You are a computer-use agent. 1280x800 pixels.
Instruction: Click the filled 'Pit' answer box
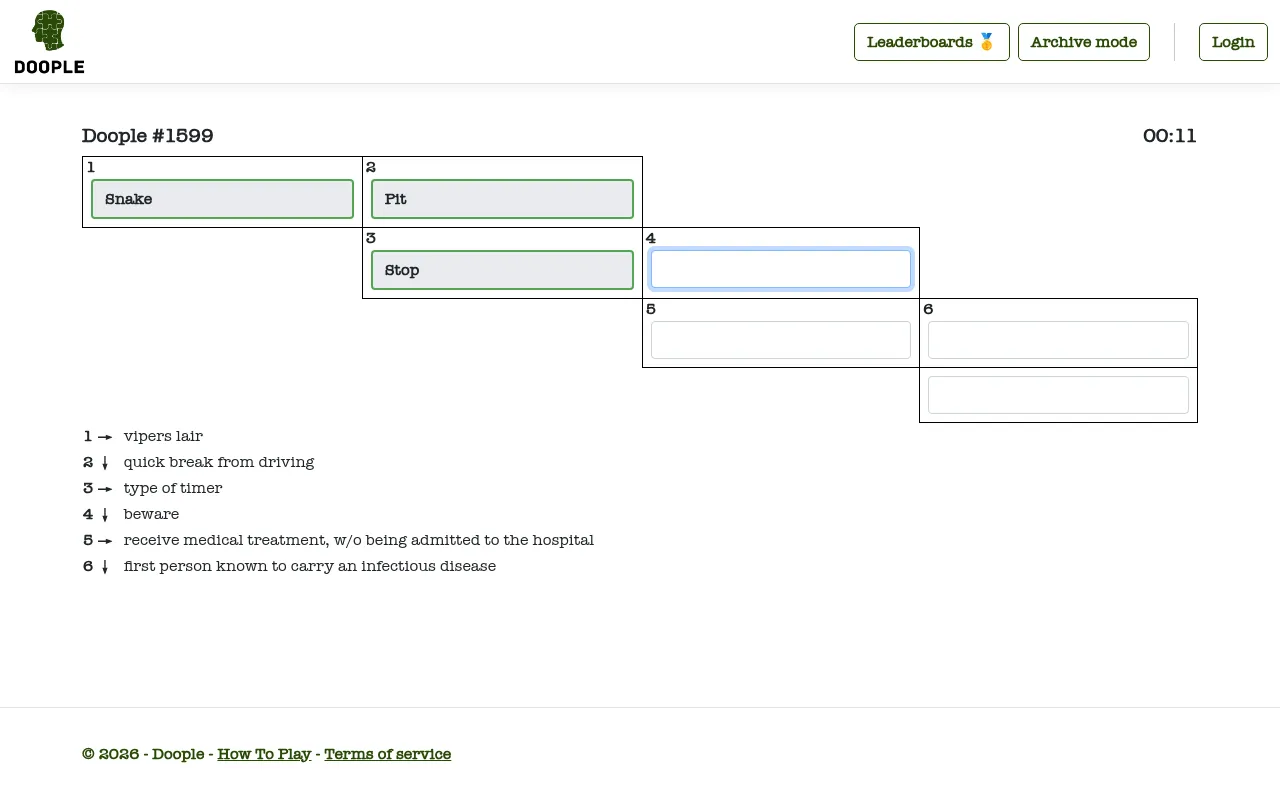click(502, 199)
